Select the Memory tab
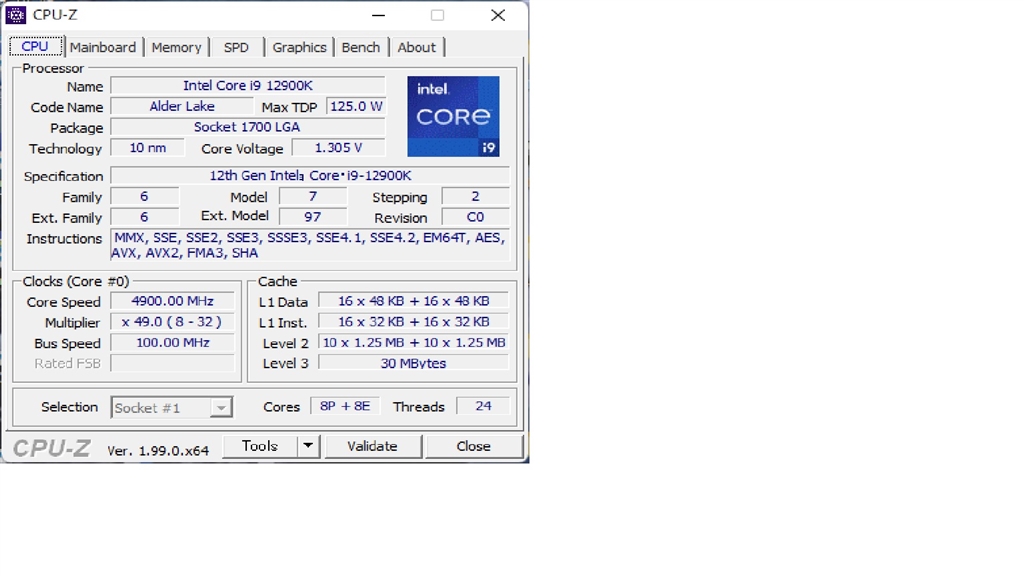The width and height of the screenshot is (1024, 576). (176, 47)
